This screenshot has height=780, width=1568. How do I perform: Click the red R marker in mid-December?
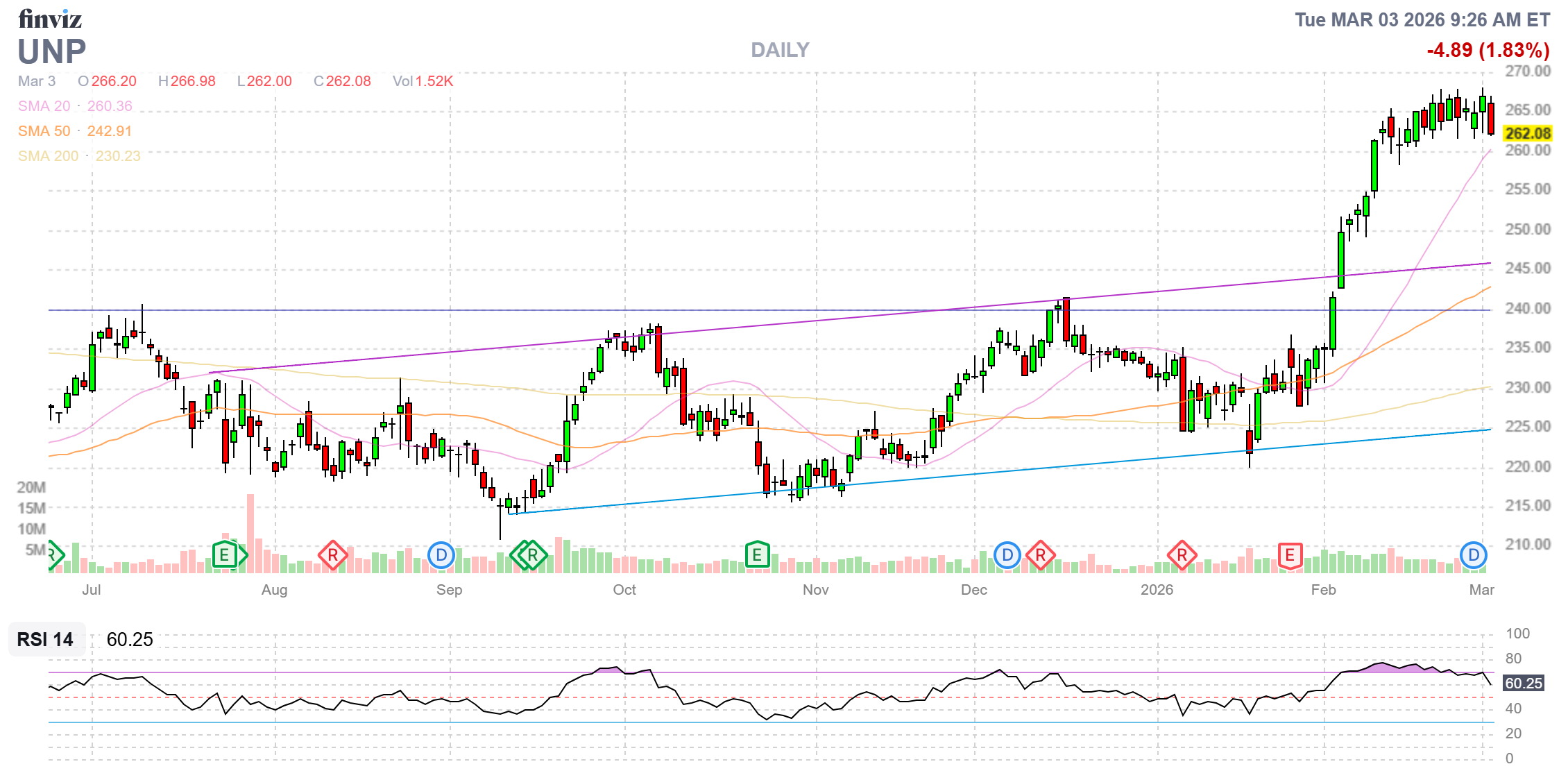(x=1041, y=555)
